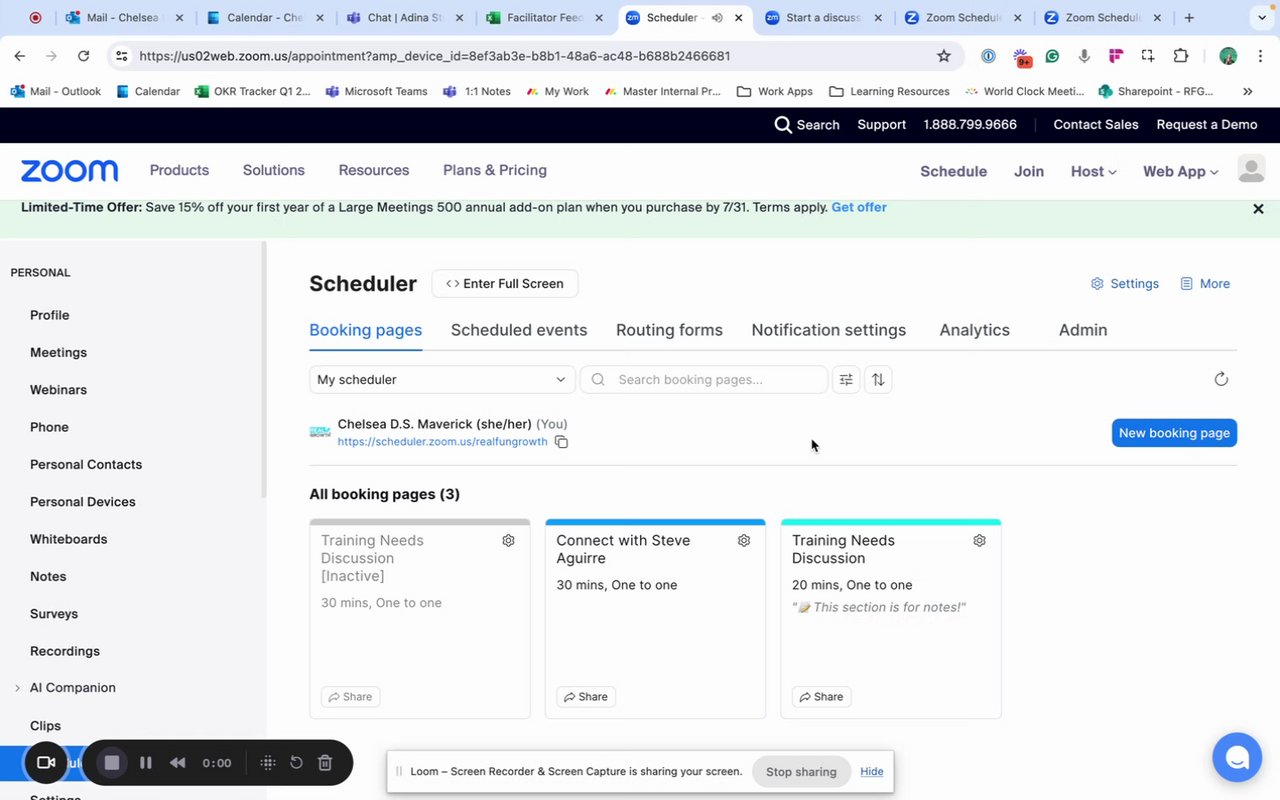Delete the Loom recording
Viewport: 1280px width, 800px height.
coord(325,763)
